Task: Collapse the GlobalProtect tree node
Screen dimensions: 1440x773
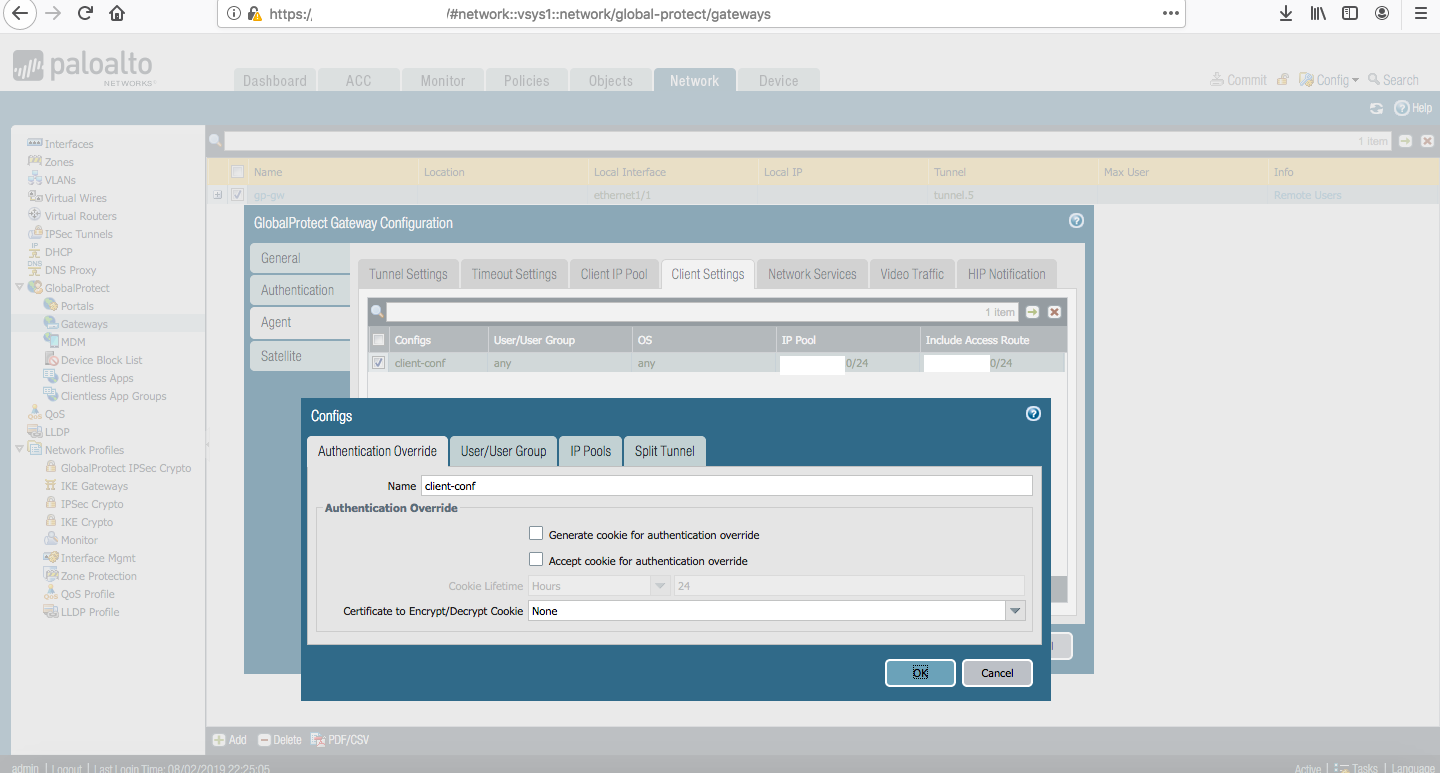Action: pyautogui.click(x=19, y=288)
